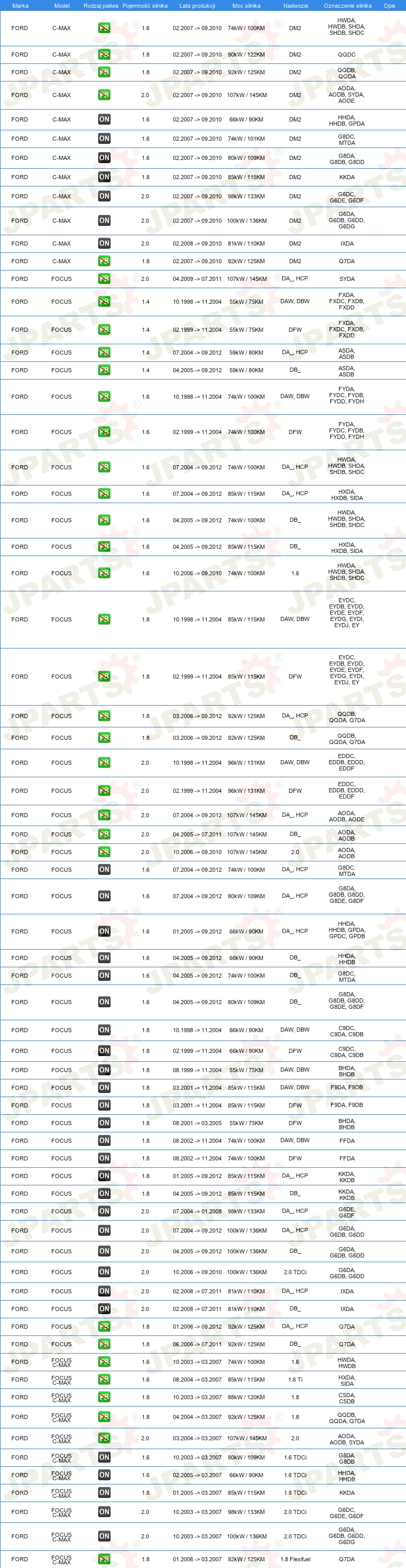Select engine code cell CSDA, CSDB
Viewport: 406px width, 1568px height.
[347, 1397]
